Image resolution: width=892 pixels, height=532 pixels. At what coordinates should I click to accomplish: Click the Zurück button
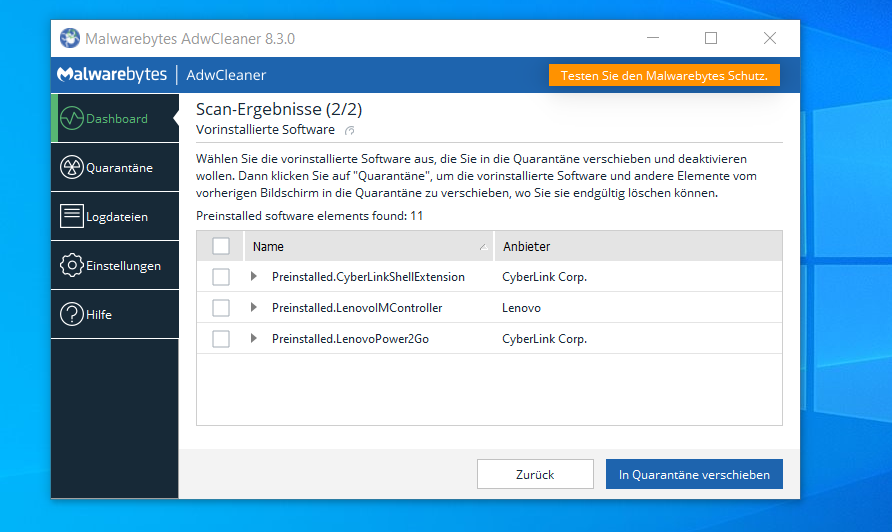coord(535,474)
